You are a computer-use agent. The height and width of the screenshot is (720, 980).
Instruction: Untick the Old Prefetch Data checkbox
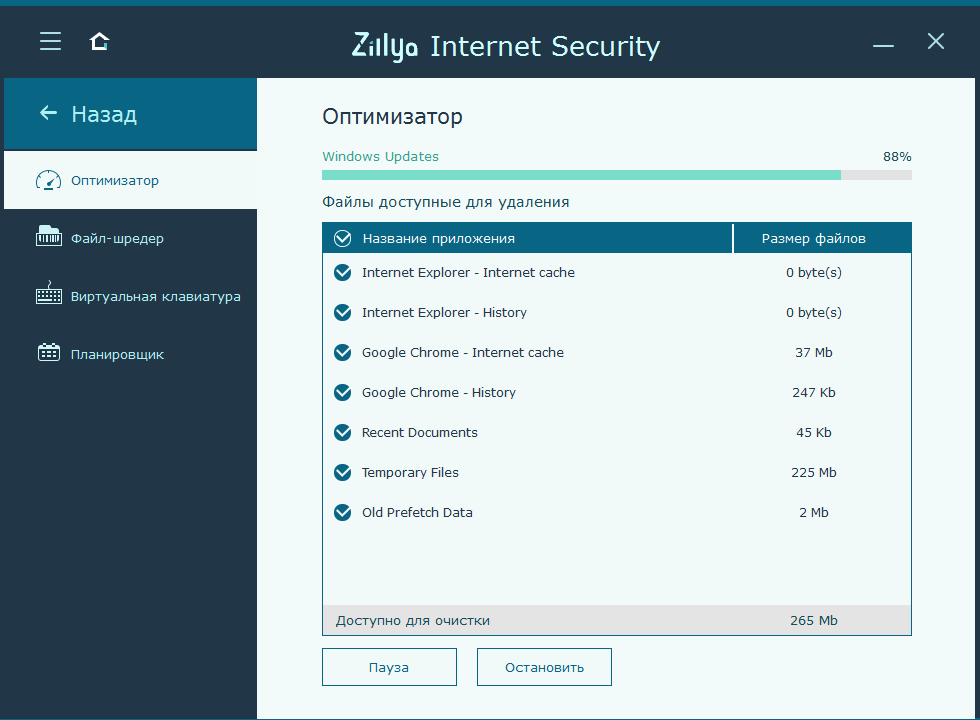pyautogui.click(x=343, y=512)
